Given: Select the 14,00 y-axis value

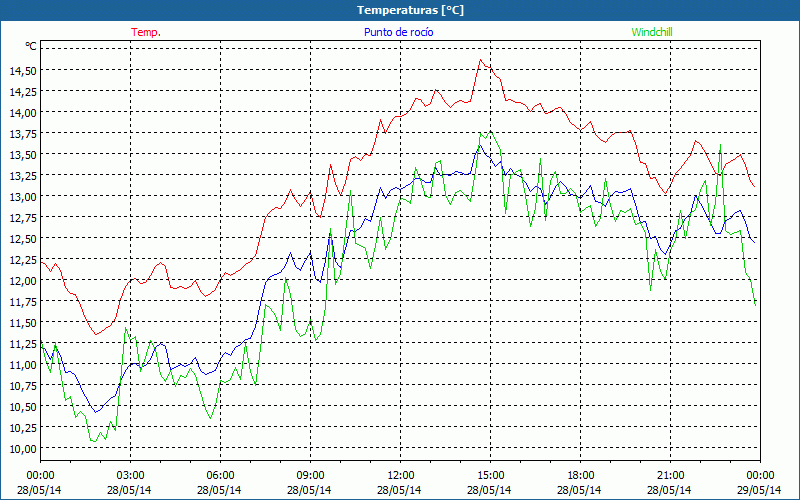Looking at the screenshot, I should click(x=23, y=113).
